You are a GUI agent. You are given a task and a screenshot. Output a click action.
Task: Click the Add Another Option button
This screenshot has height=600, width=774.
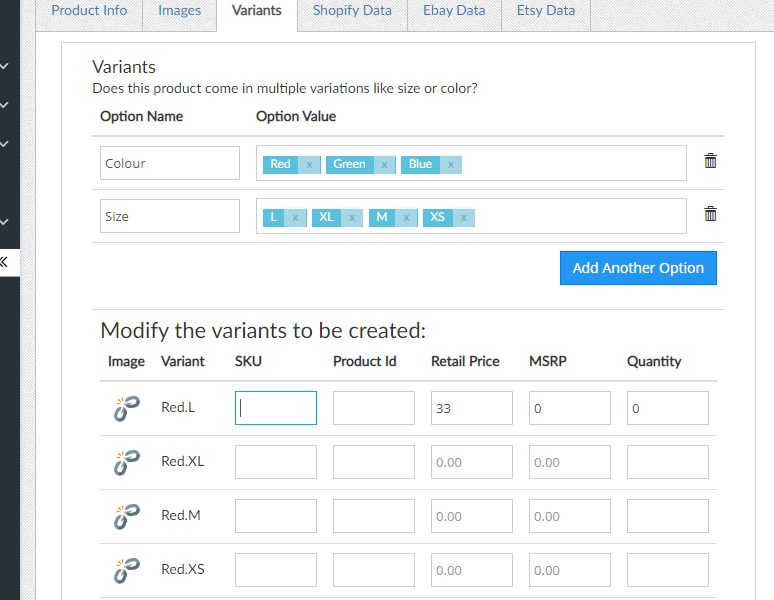(638, 268)
